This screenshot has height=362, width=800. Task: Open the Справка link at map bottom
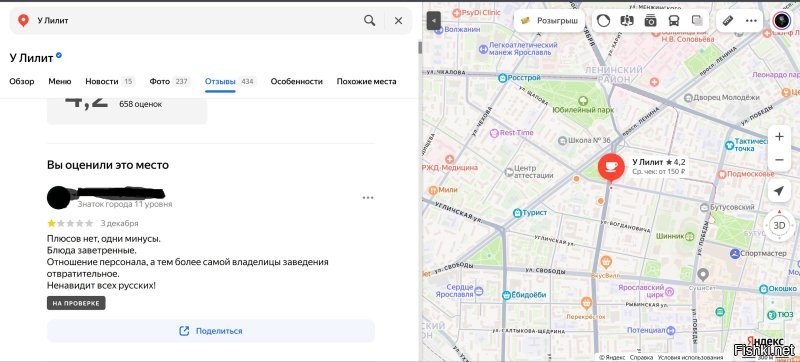coord(641,358)
